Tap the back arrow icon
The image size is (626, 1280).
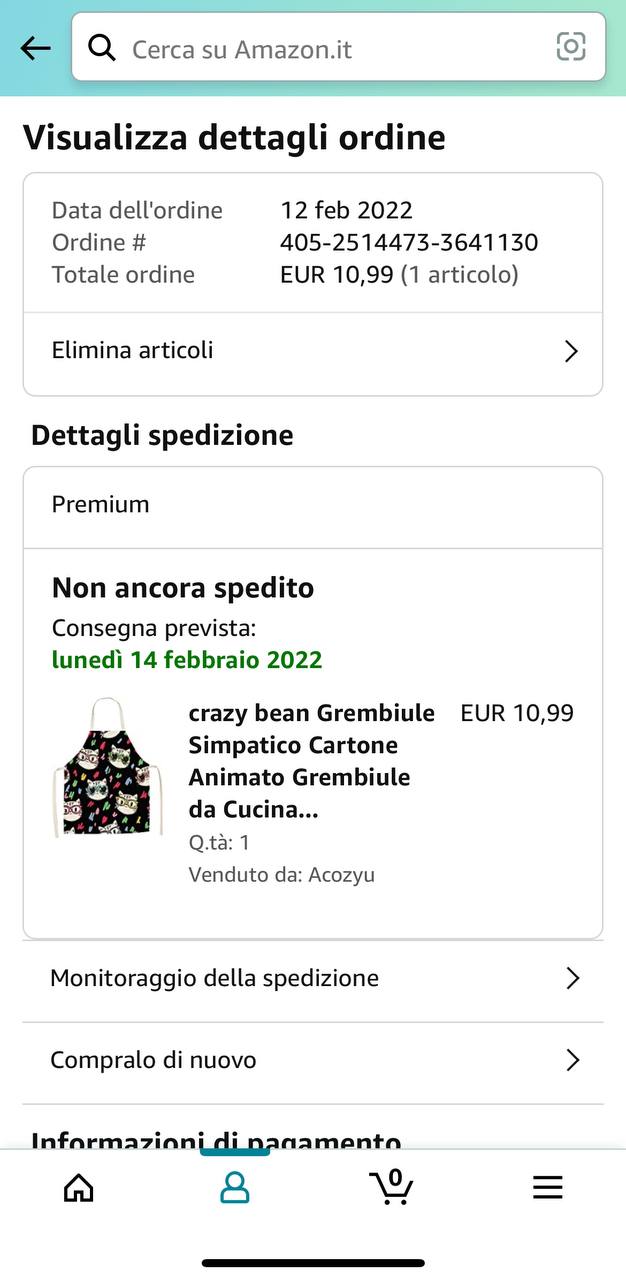point(35,48)
